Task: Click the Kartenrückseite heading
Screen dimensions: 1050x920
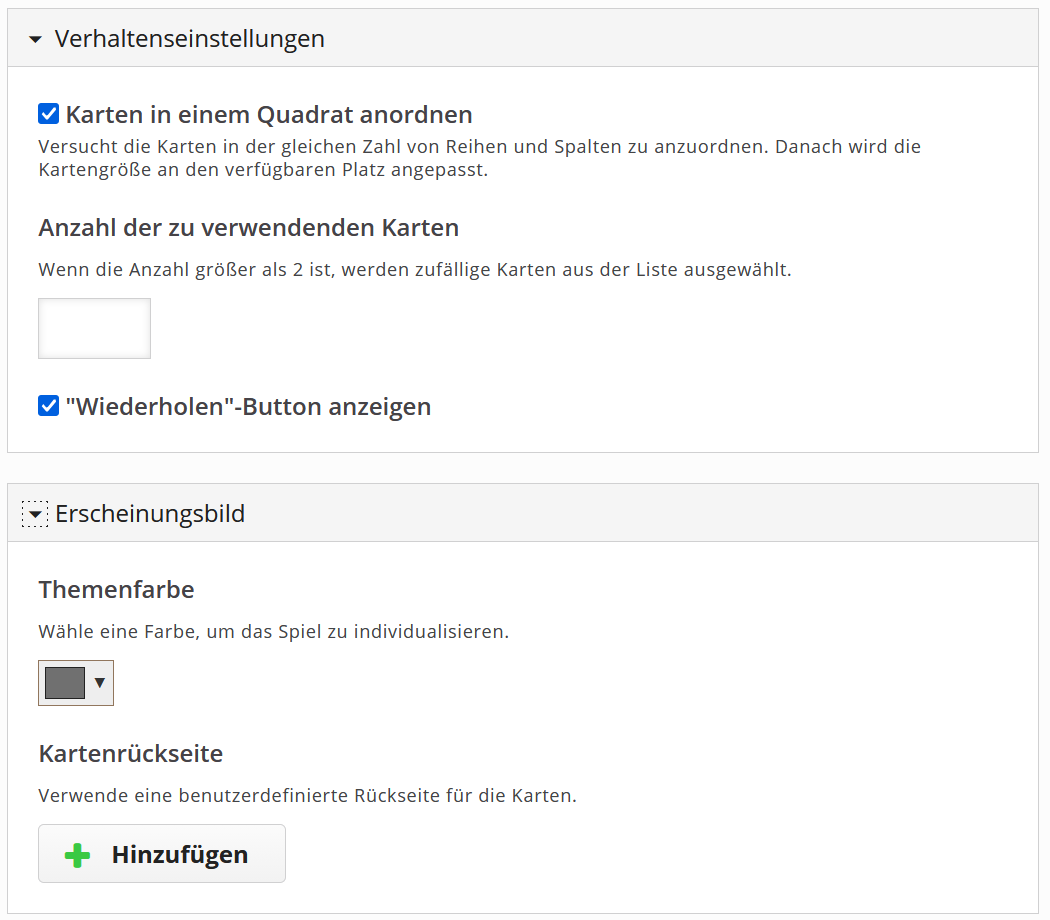Action: (x=130, y=753)
